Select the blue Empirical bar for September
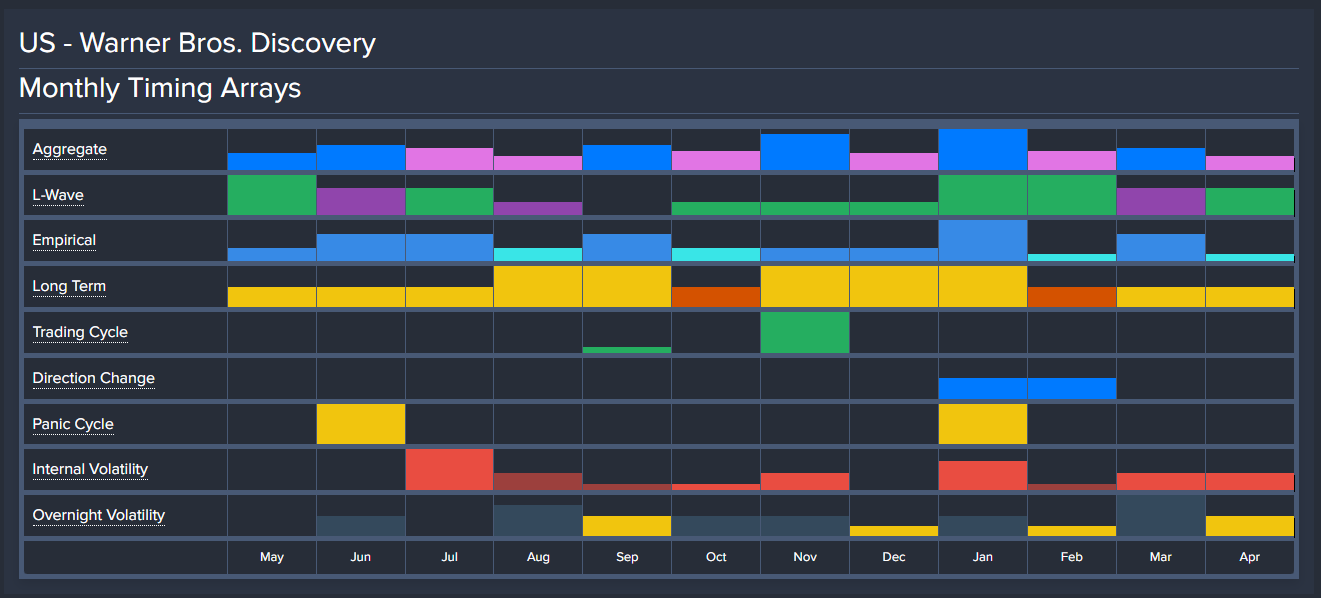1321x598 pixels. click(627, 248)
